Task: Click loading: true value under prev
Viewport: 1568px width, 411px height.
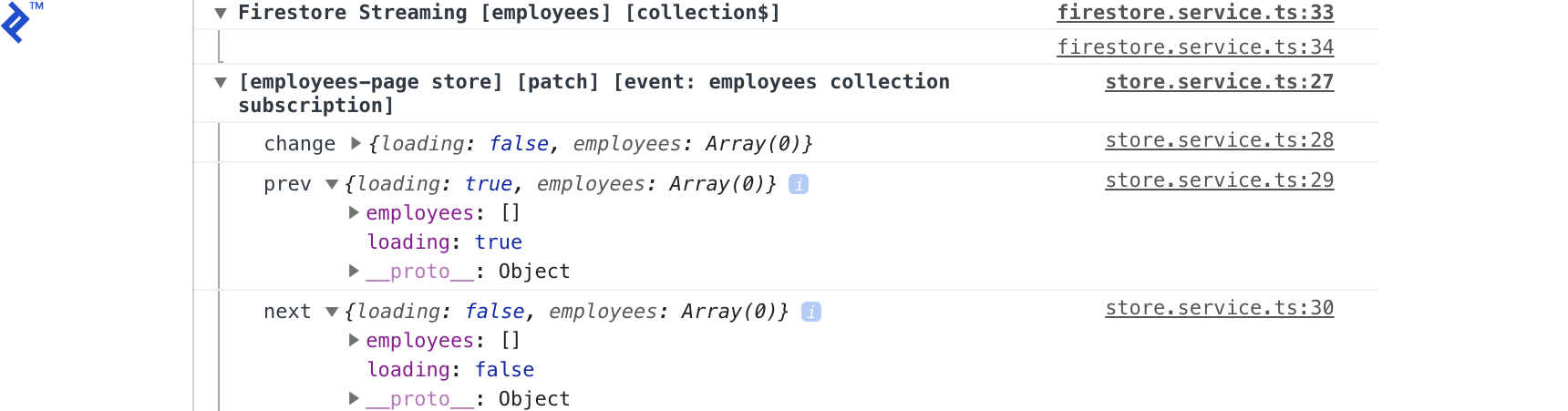Action: [x=498, y=242]
